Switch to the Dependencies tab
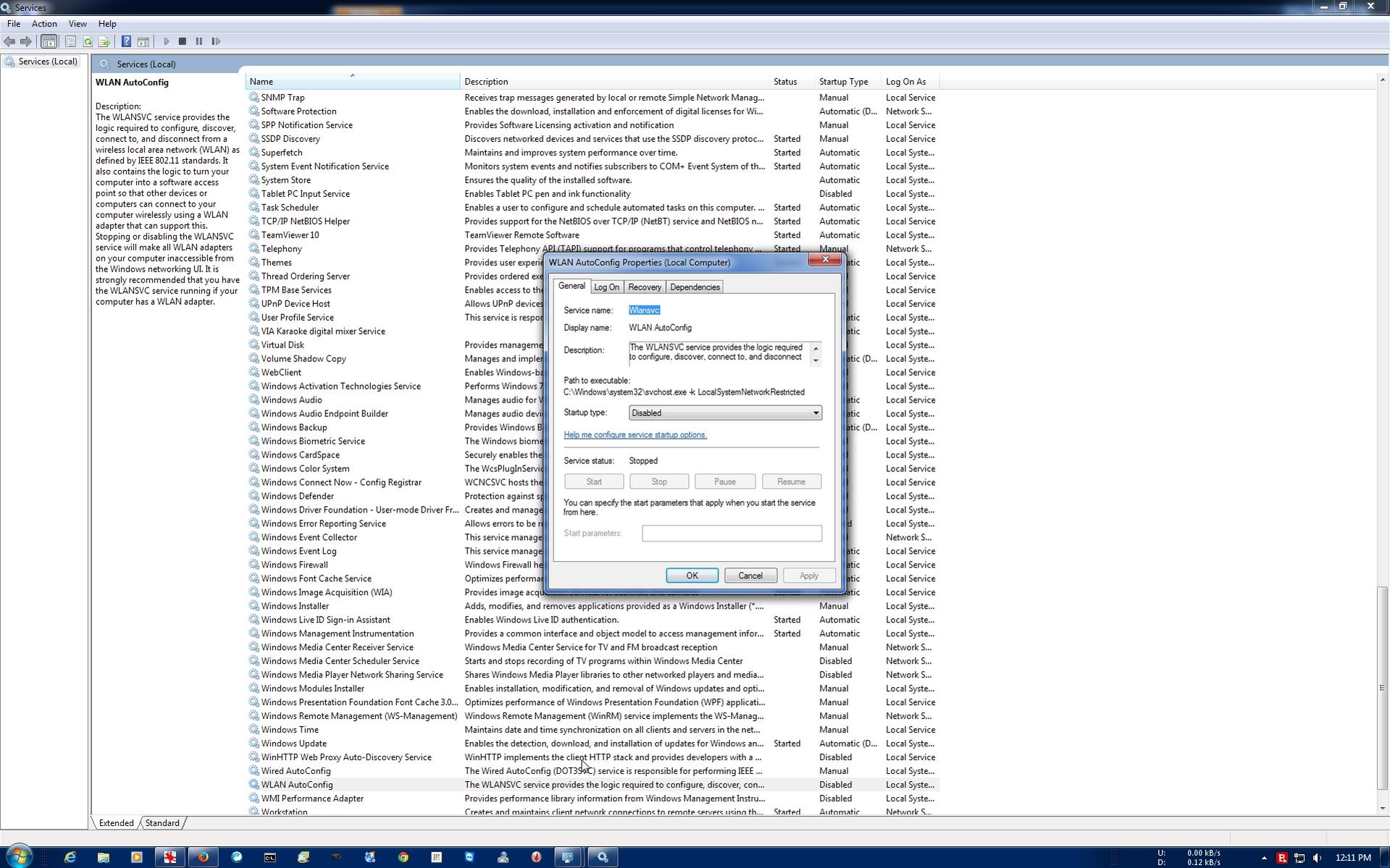 pyautogui.click(x=695, y=287)
